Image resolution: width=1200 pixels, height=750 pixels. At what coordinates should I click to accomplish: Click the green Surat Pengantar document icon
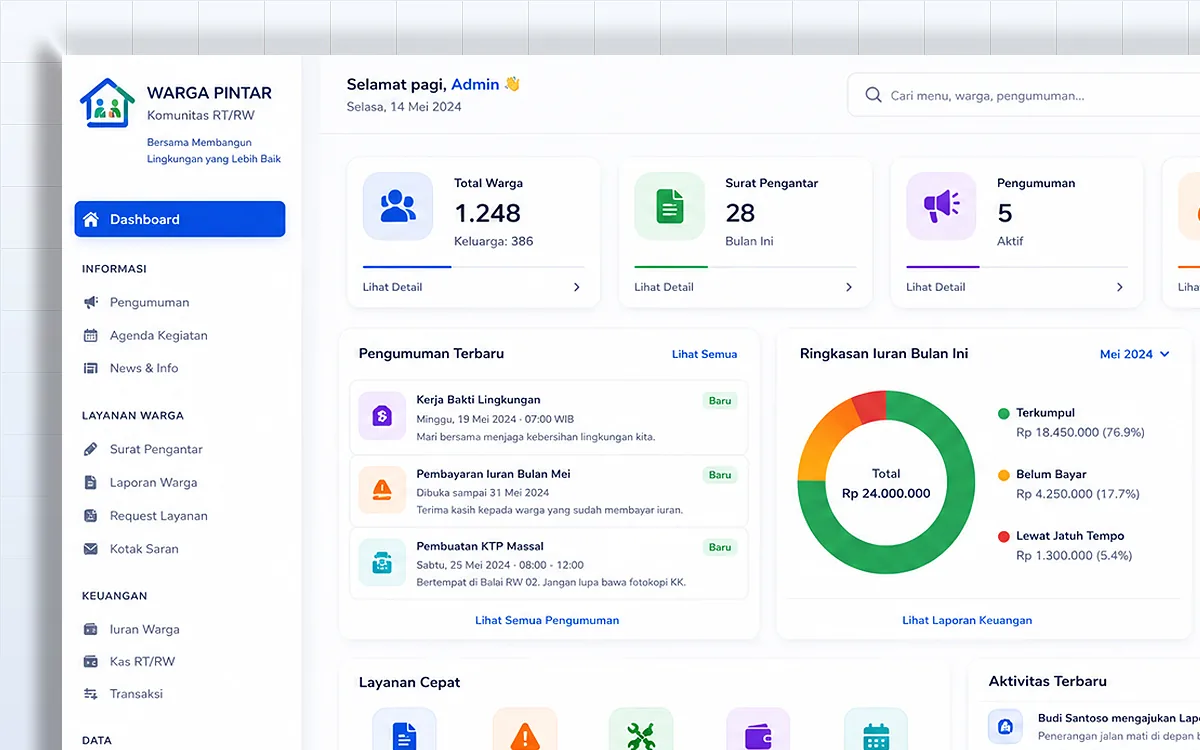[670, 206]
